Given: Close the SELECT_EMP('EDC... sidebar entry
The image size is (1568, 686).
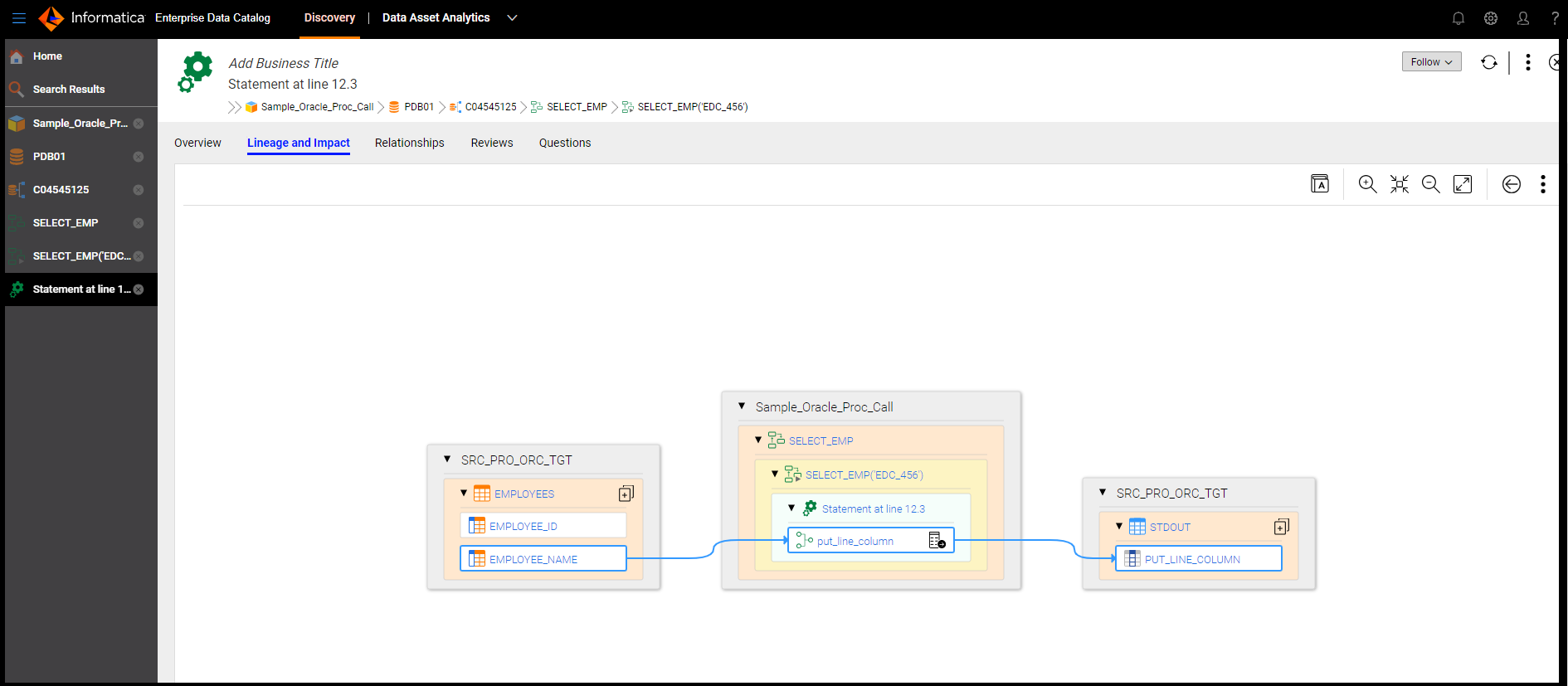Looking at the screenshot, I should click(139, 256).
